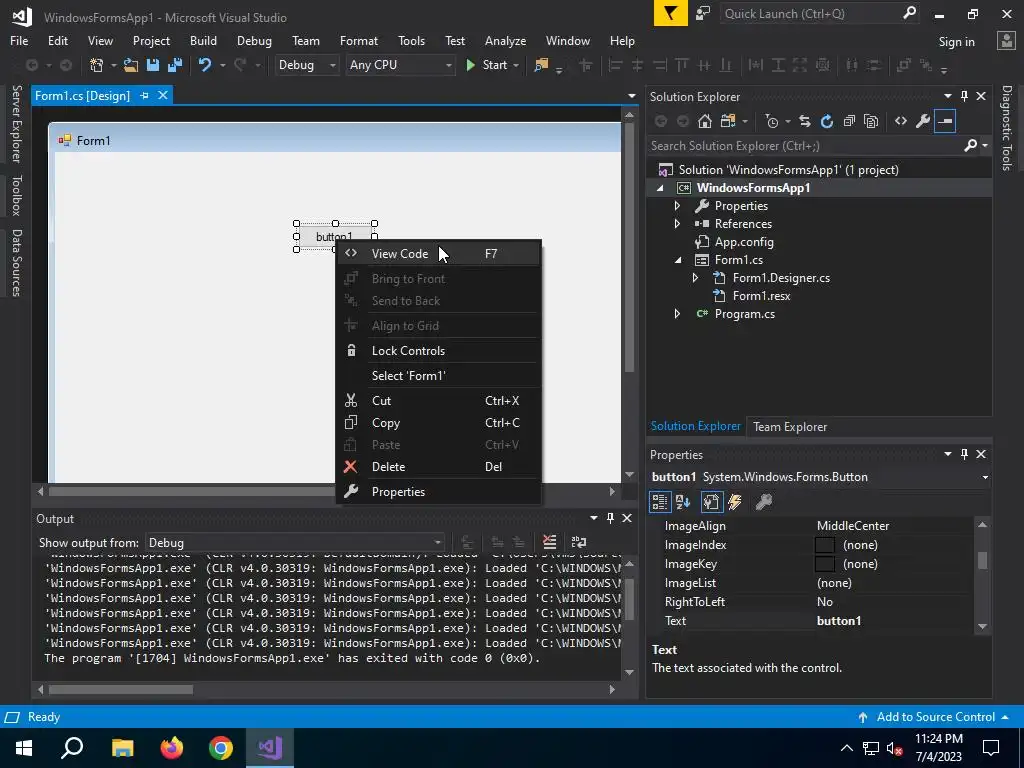Click the Collapse All icon in Solution Explorer
1024x768 pixels.
click(849, 121)
